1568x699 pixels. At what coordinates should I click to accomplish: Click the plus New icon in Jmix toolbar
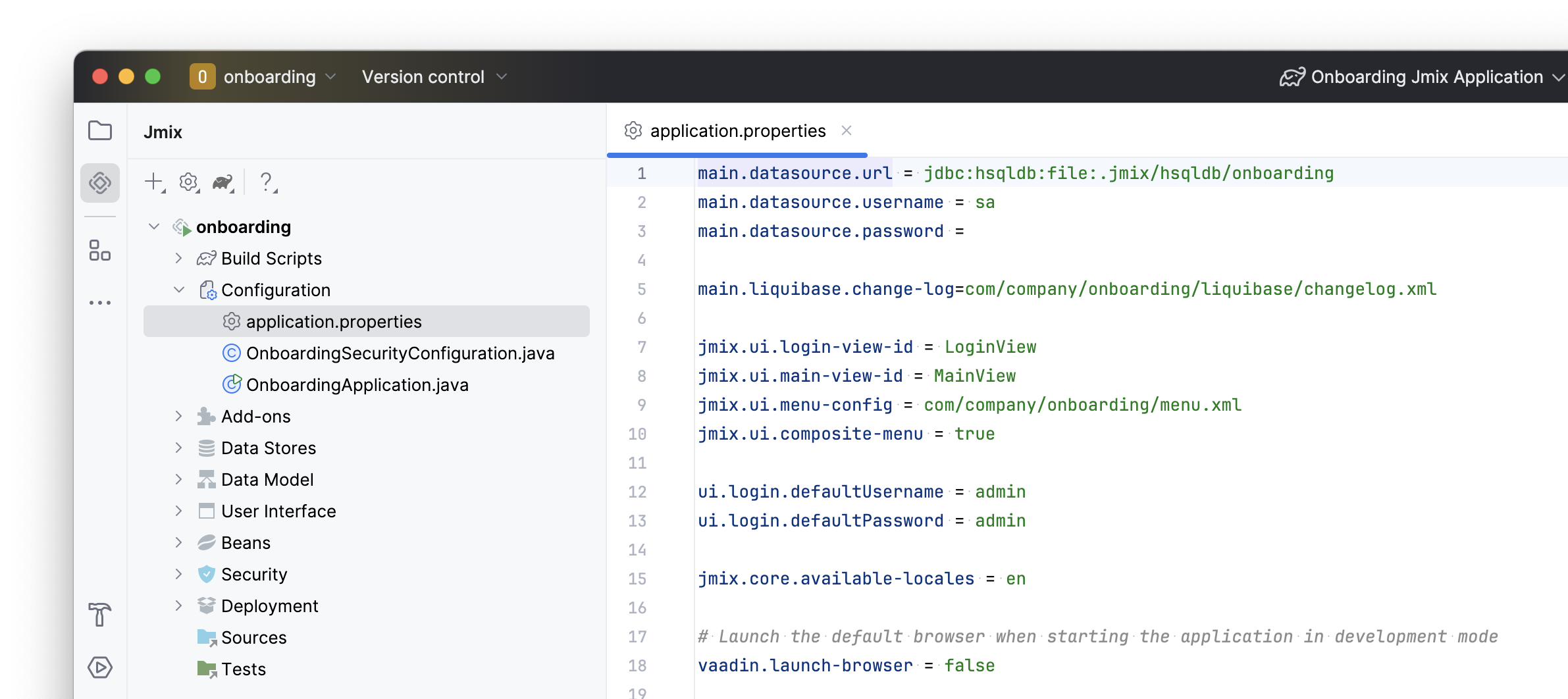[x=154, y=182]
